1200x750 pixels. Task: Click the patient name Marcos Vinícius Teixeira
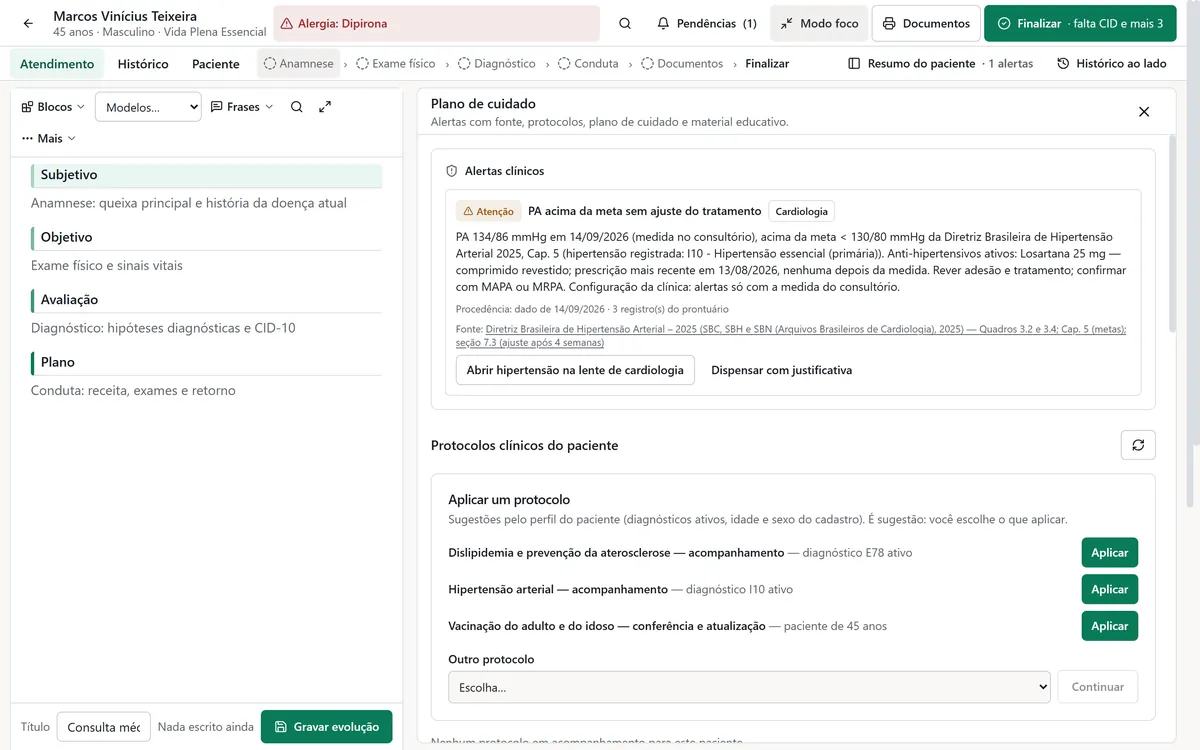(x=125, y=16)
